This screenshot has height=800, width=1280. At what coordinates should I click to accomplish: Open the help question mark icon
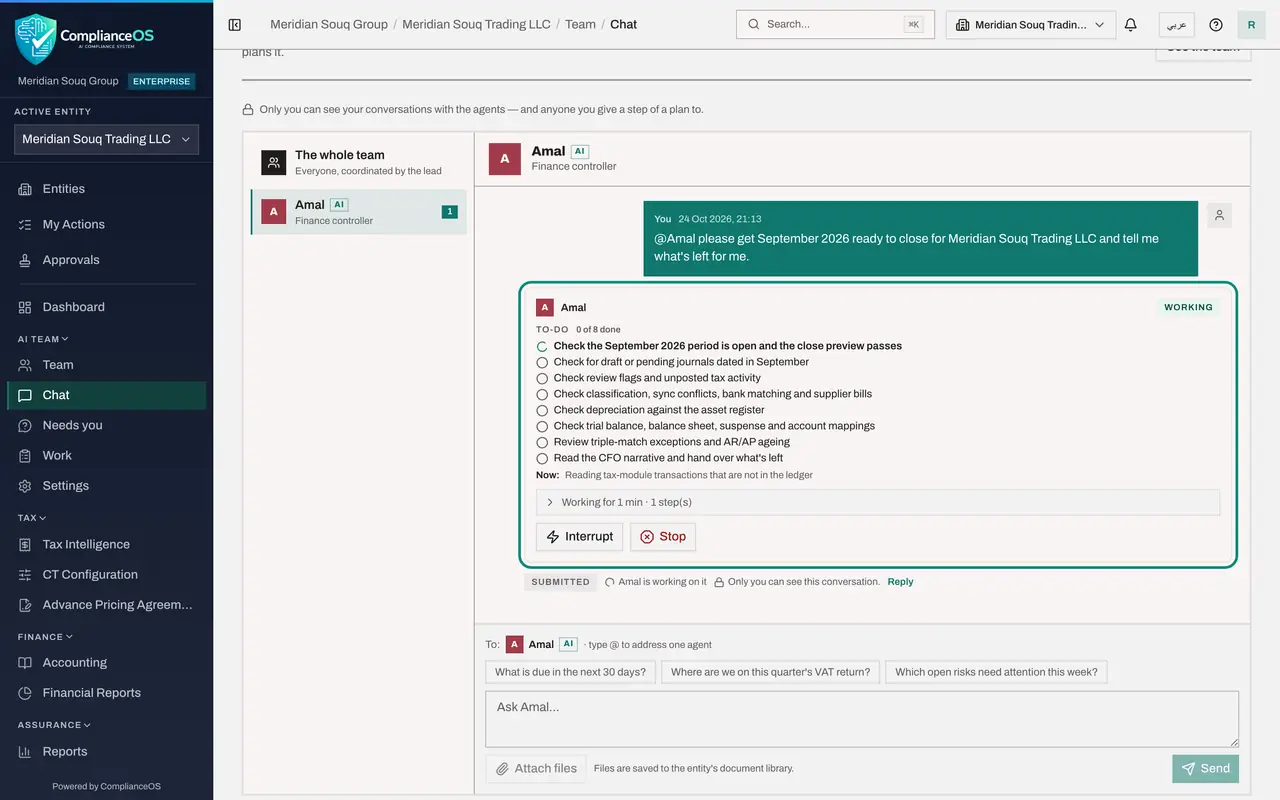coord(1216,25)
